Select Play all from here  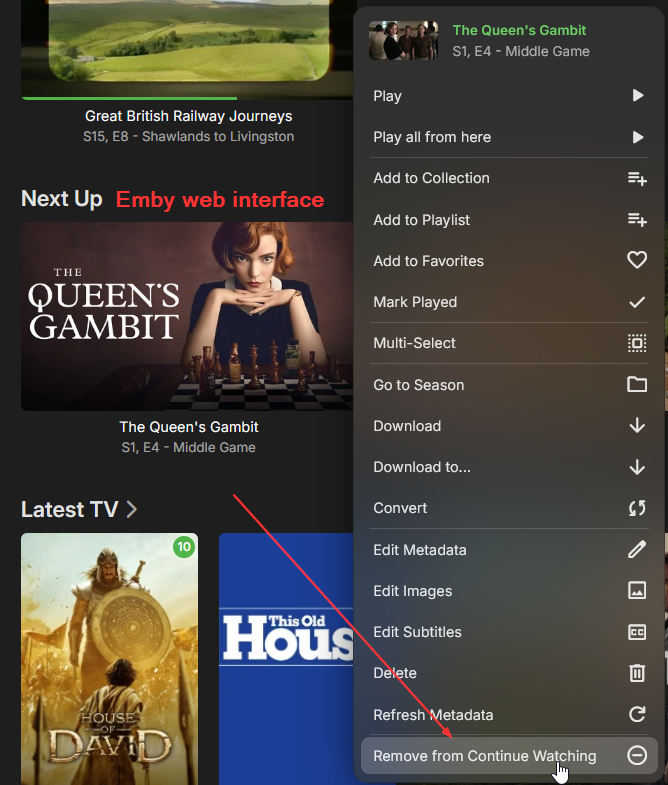509,137
